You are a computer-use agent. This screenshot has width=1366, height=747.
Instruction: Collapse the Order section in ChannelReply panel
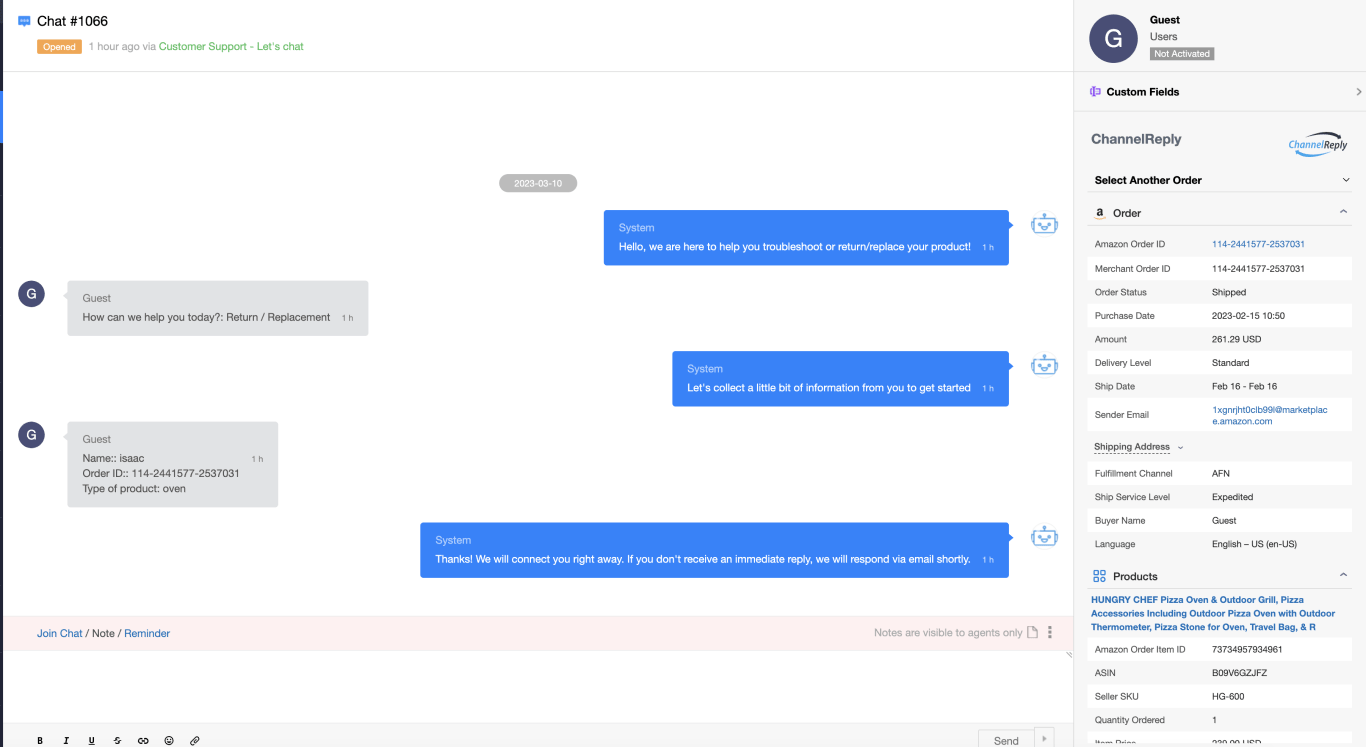1343,212
